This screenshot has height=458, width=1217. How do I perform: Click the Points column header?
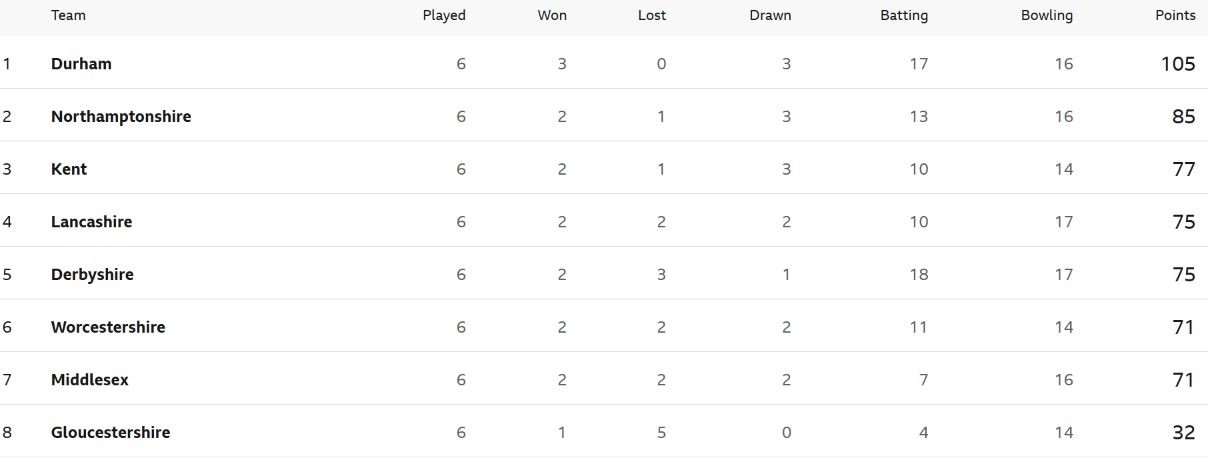pos(1175,15)
